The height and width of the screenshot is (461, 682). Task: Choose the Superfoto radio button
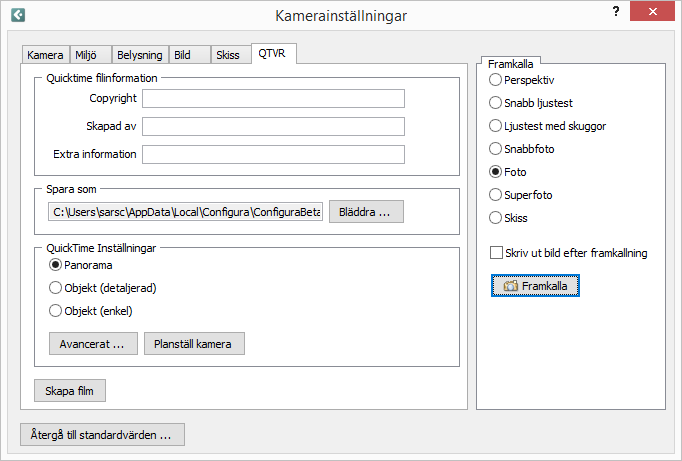click(x=495, y=195)
